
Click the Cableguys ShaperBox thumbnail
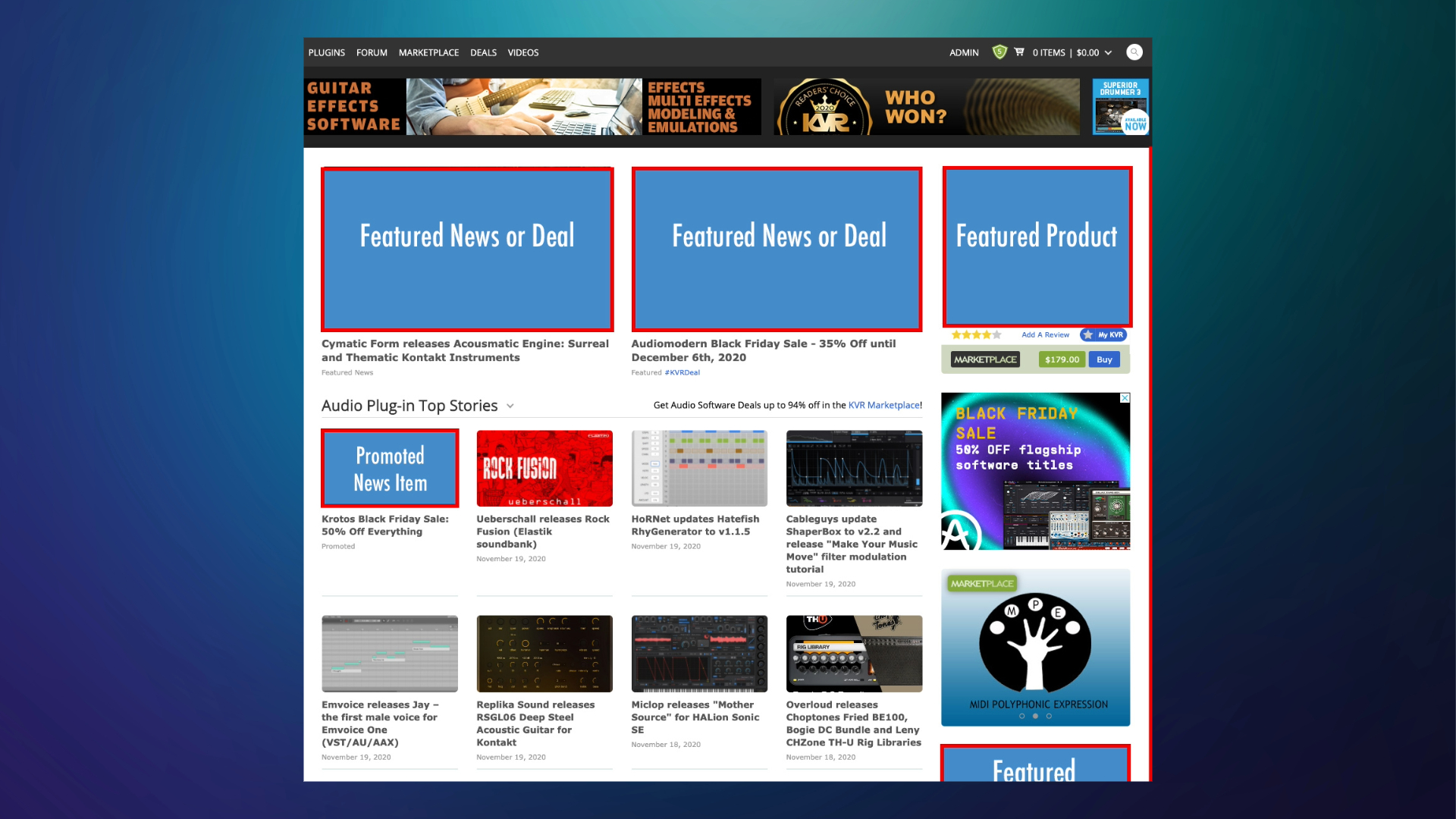tap(855, 468)
